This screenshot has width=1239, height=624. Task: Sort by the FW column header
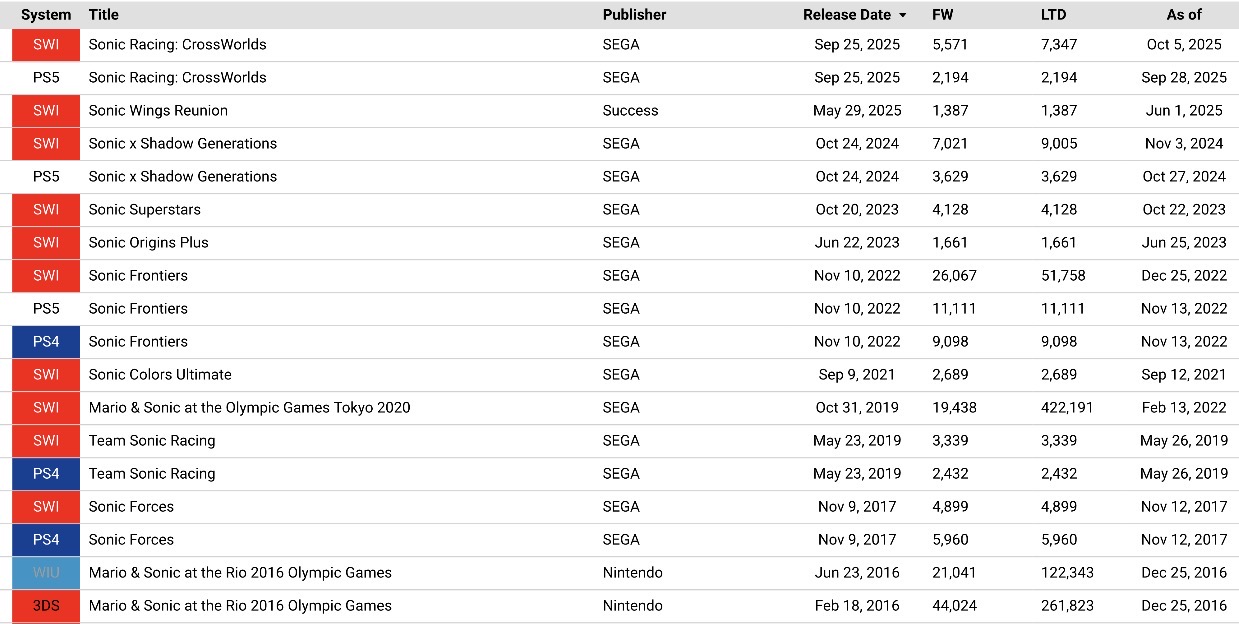pyautogui.click(x=942, y=15)
